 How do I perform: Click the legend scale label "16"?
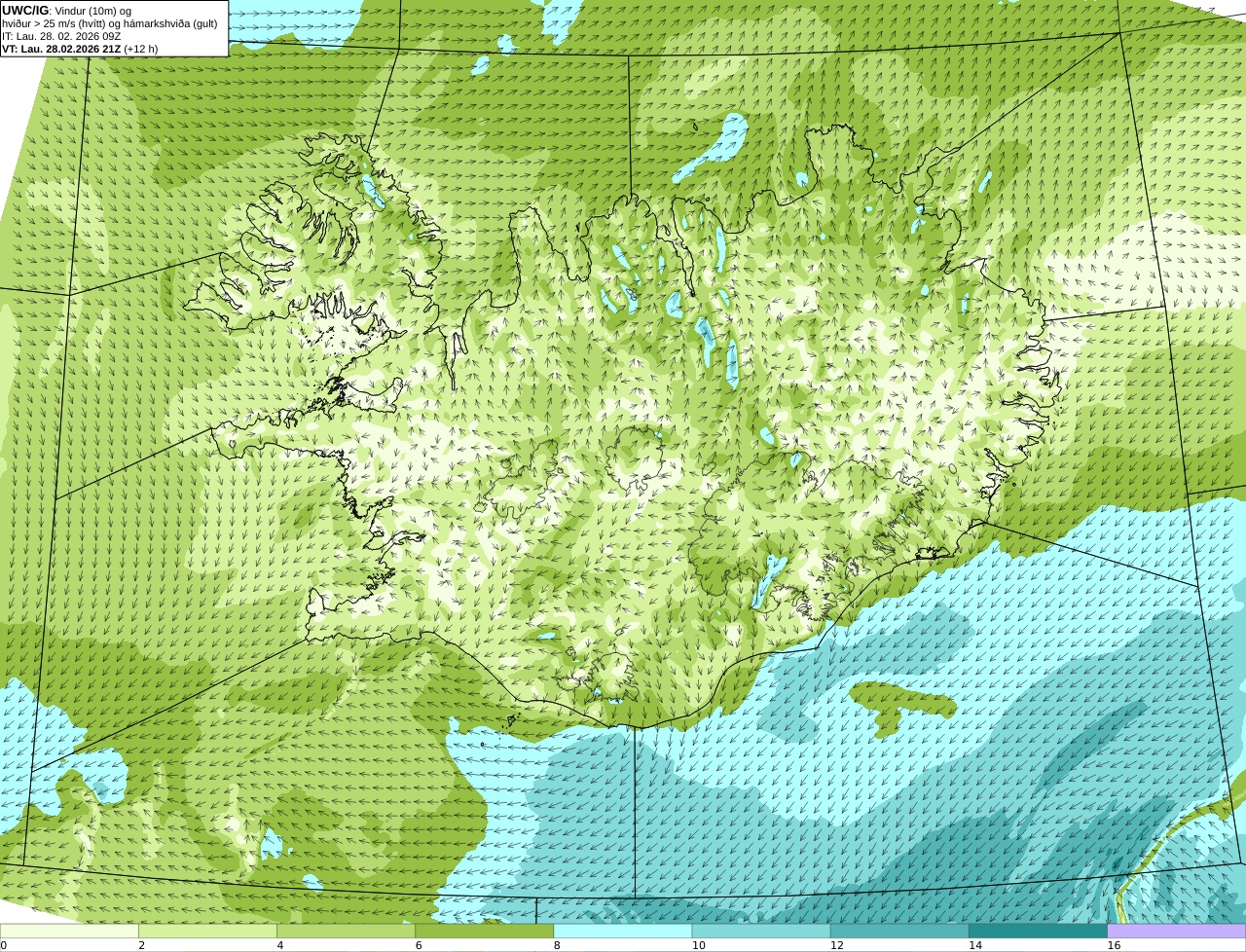1114,945
